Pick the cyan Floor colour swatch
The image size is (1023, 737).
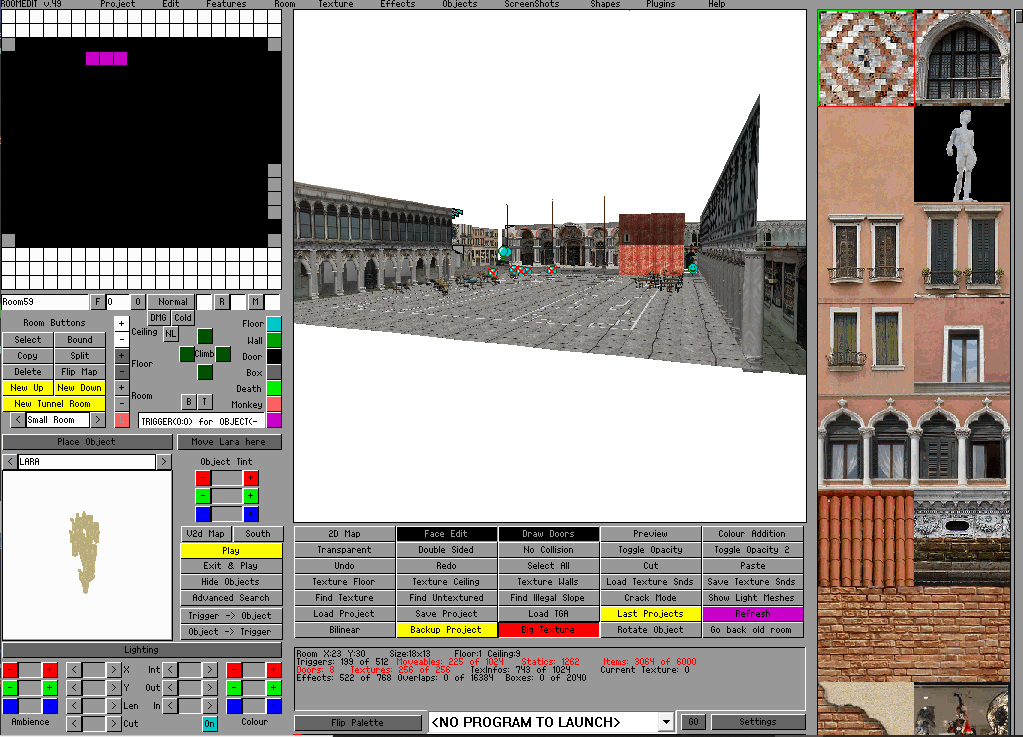coord(274,324)
